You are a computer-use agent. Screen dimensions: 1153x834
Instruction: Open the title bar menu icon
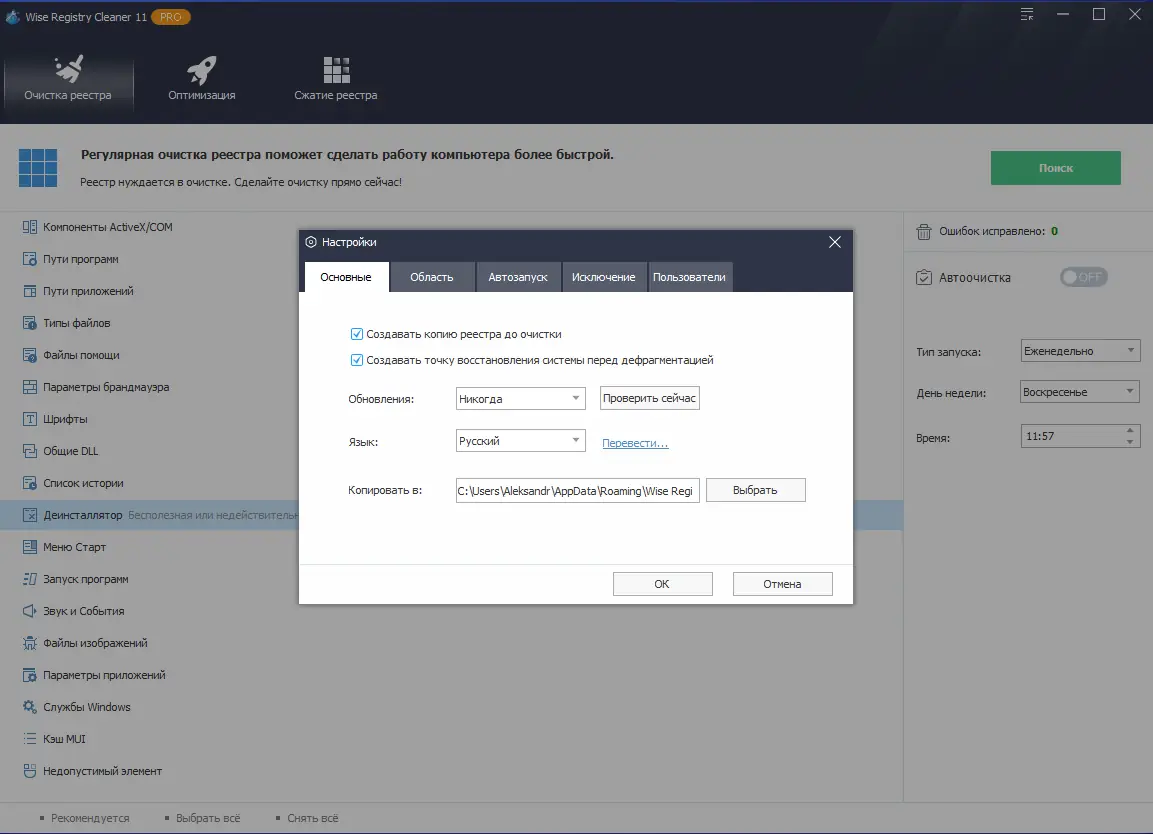1027,14
